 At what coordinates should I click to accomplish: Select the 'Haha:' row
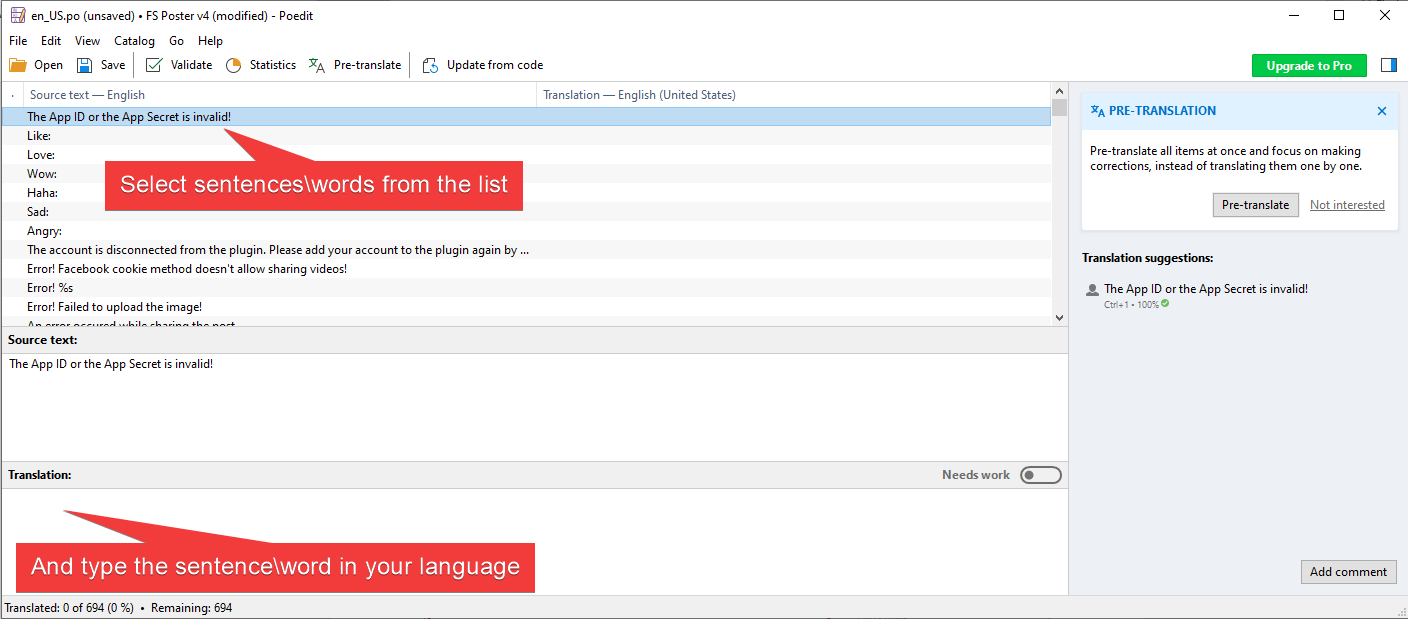click(x=526, y=193)
